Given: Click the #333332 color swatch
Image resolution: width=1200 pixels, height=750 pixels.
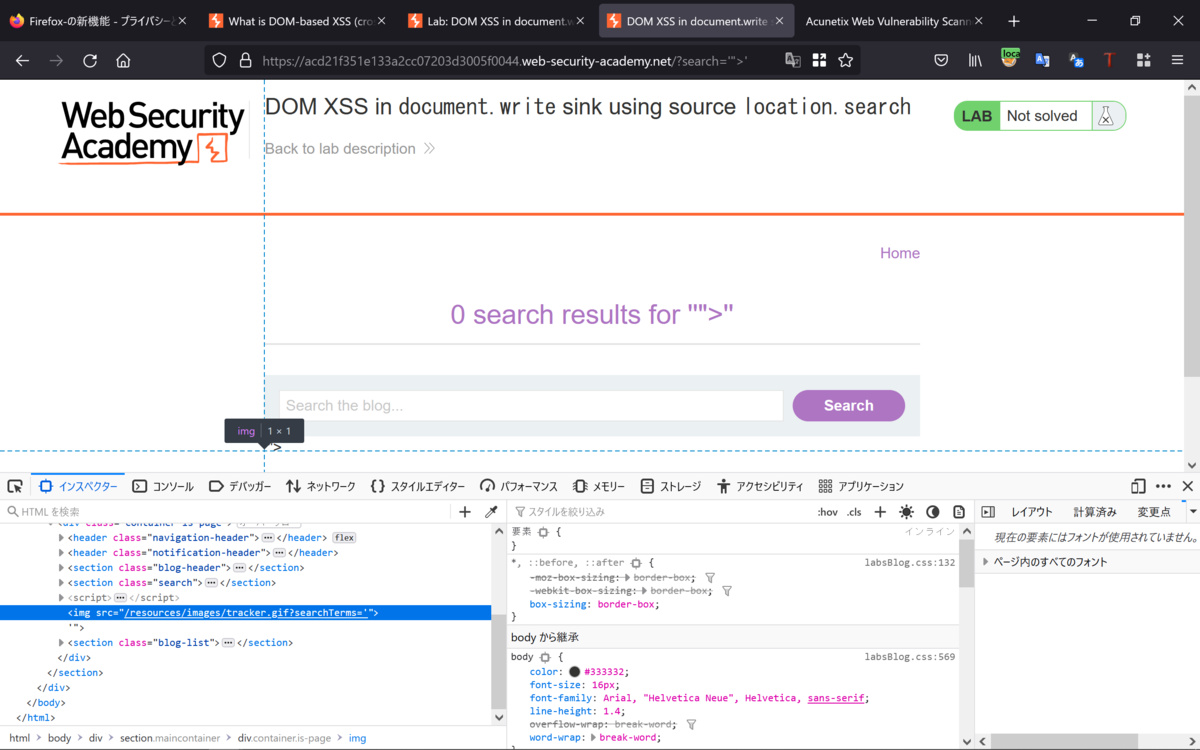Looking at the screenshot, I should (x=575, y=672).
